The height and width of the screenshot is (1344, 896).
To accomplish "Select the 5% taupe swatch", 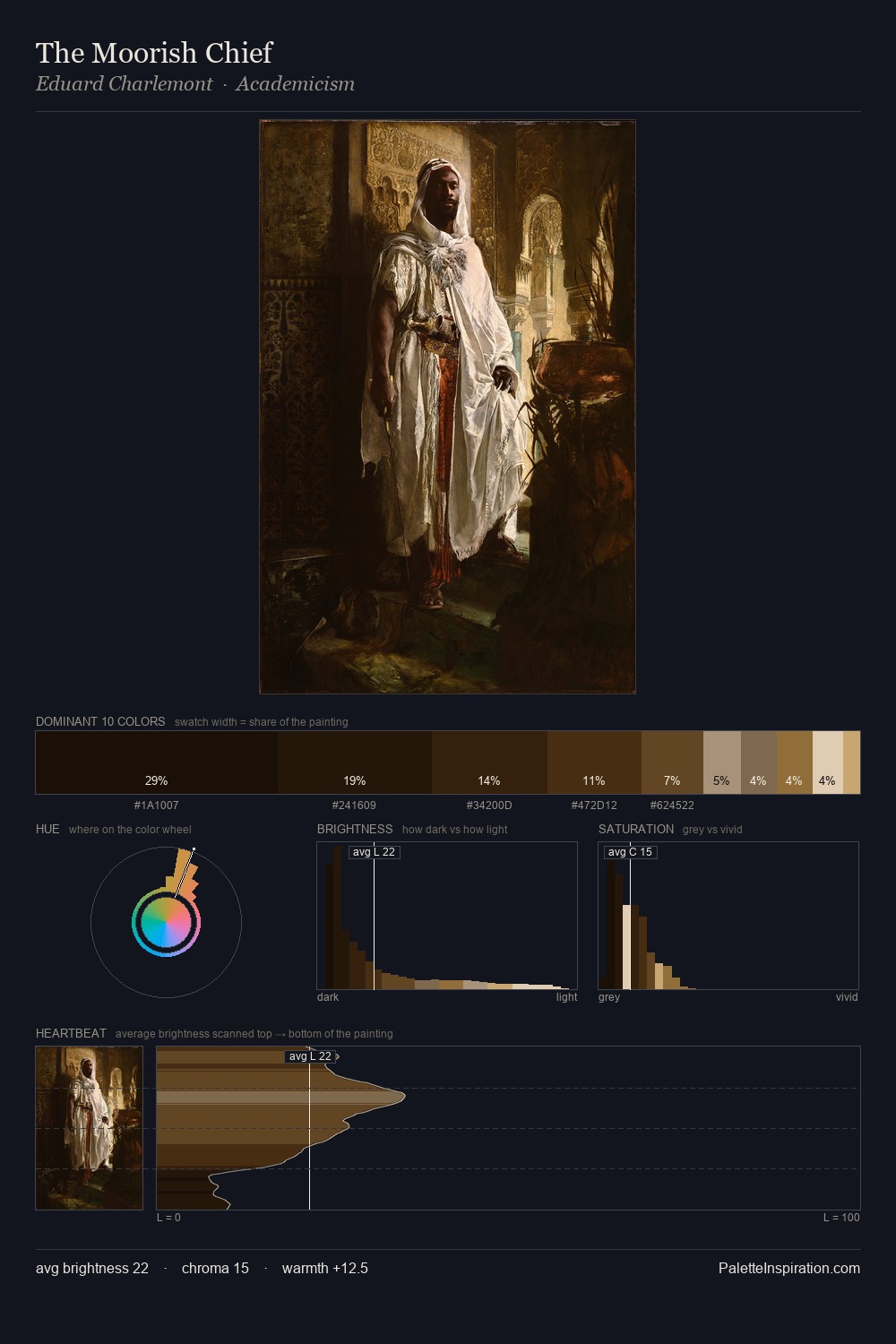I will [x=722, y=762].
